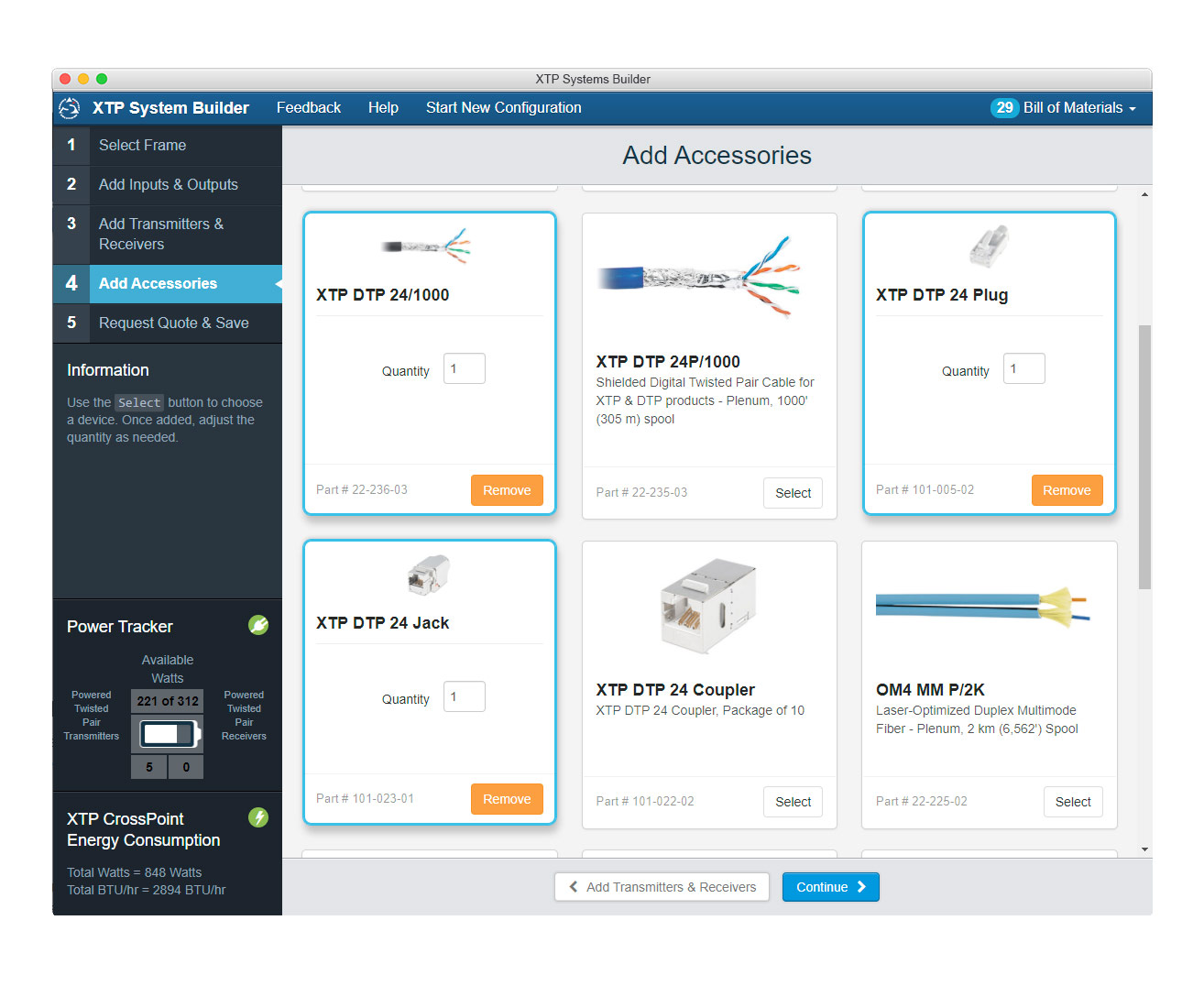The height and width of the screenshot is (986, 1204).
Task: Click the Add Accessories page heading
Action: (717, 156)
